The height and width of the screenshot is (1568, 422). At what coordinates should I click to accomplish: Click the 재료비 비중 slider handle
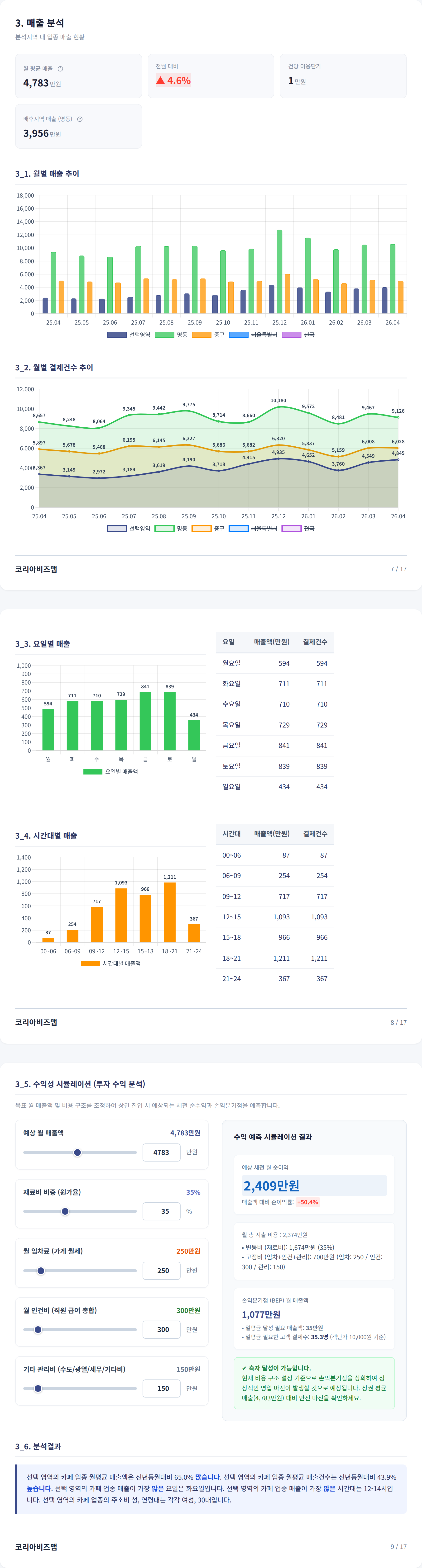65,1211
